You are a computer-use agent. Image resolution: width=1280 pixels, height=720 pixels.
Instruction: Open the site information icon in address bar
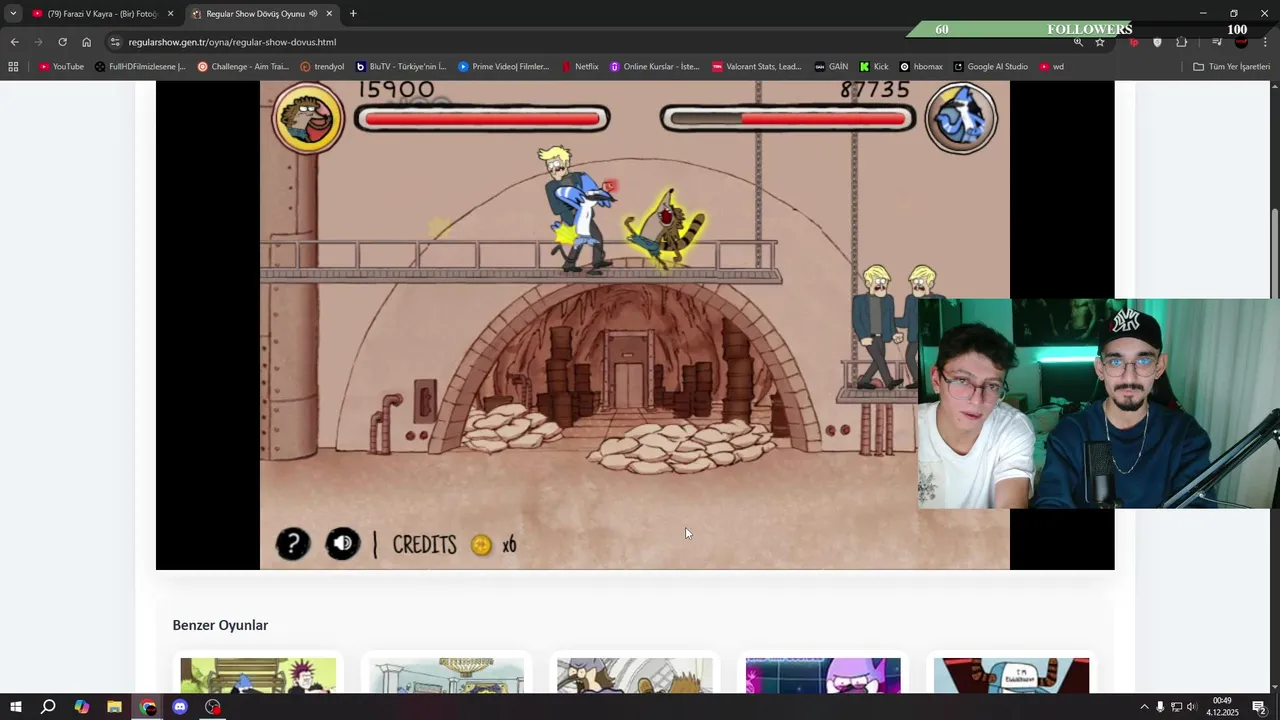(115, 42)
